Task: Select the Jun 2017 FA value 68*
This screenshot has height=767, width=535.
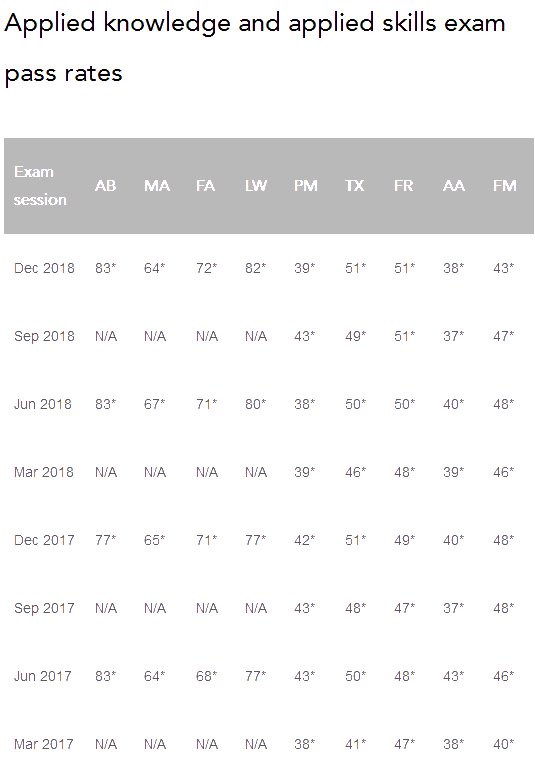Action: (x=206, y=676)
